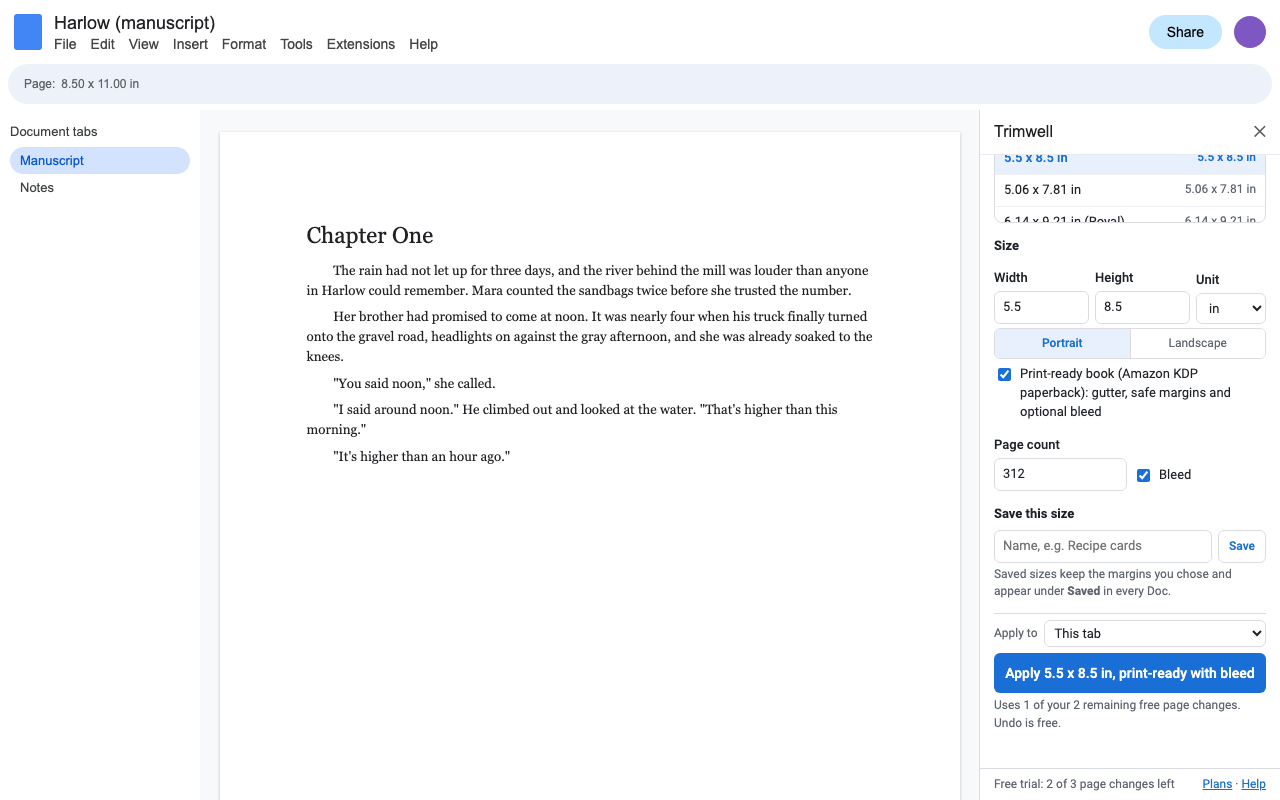Image resolution: width=1280 pixels, height=800 pixels.
Task: Toggle the Print-ready book checkbox
Action: point(1004,374)
